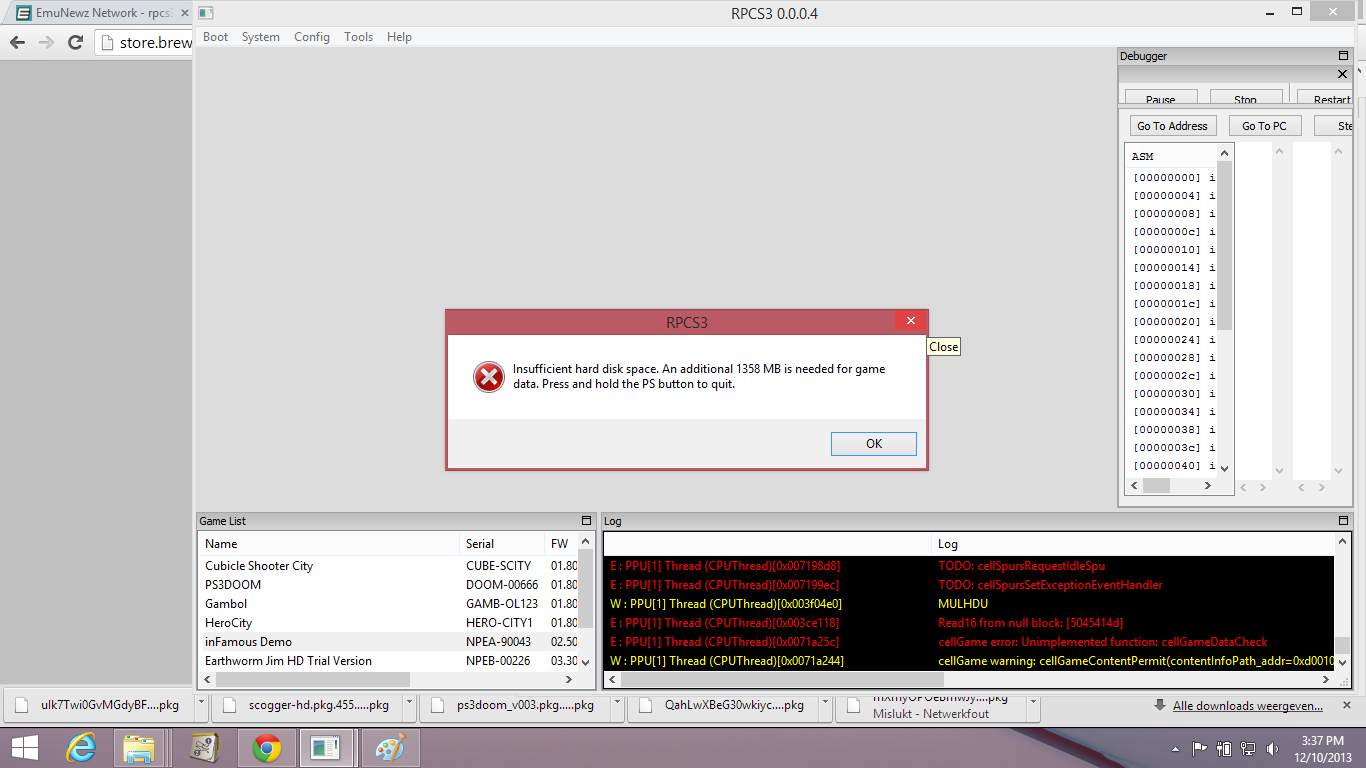Launch Internet Explorer from the taskbar
This screenshot has height=768, width=1366.
81,748
